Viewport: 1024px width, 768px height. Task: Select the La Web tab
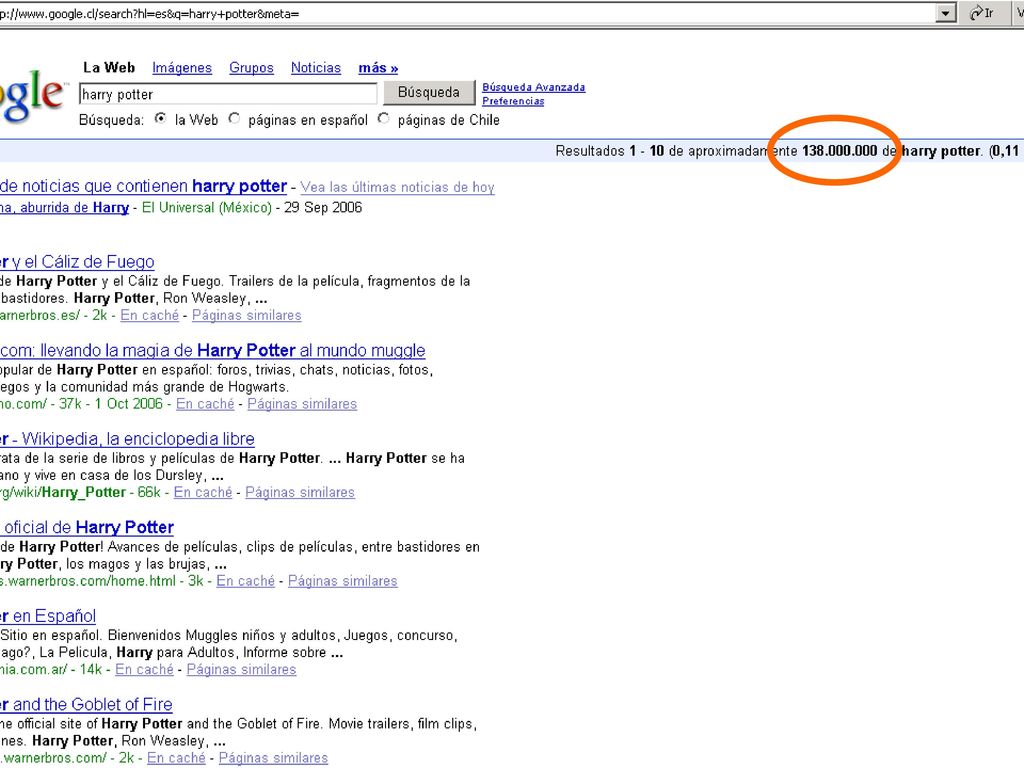[108, 68]
